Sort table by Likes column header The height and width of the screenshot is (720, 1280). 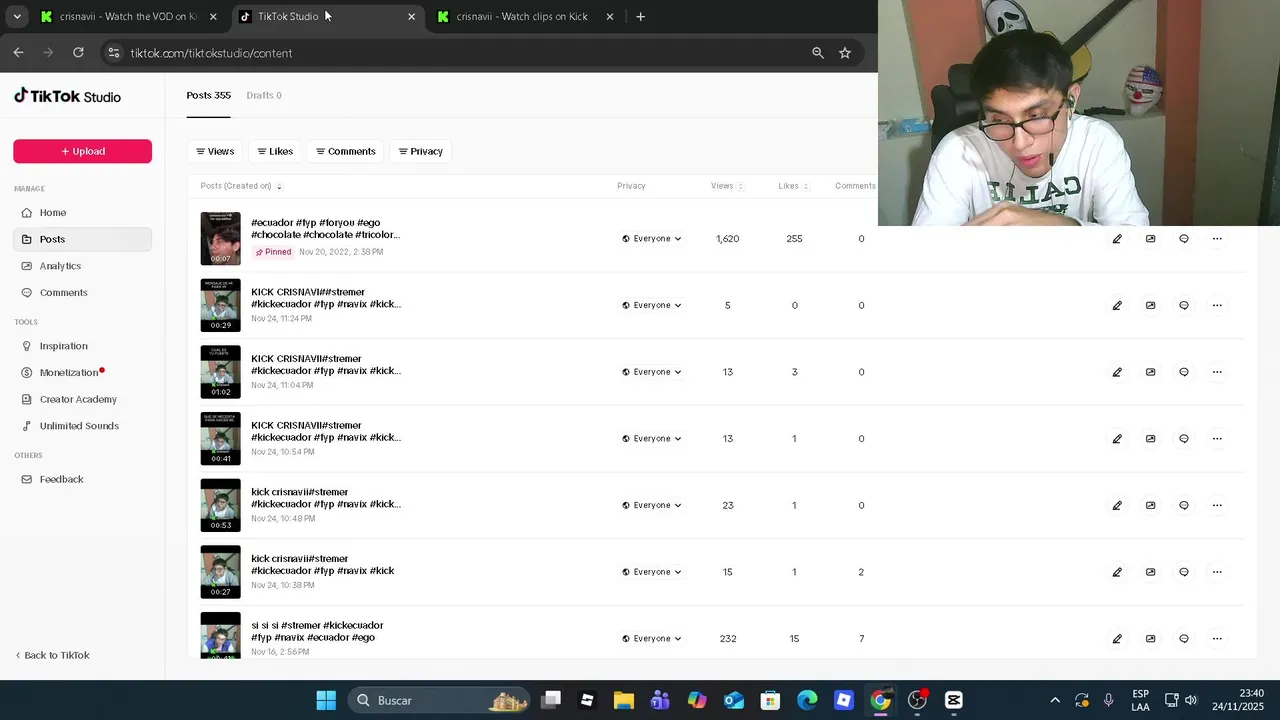(793, 186)
